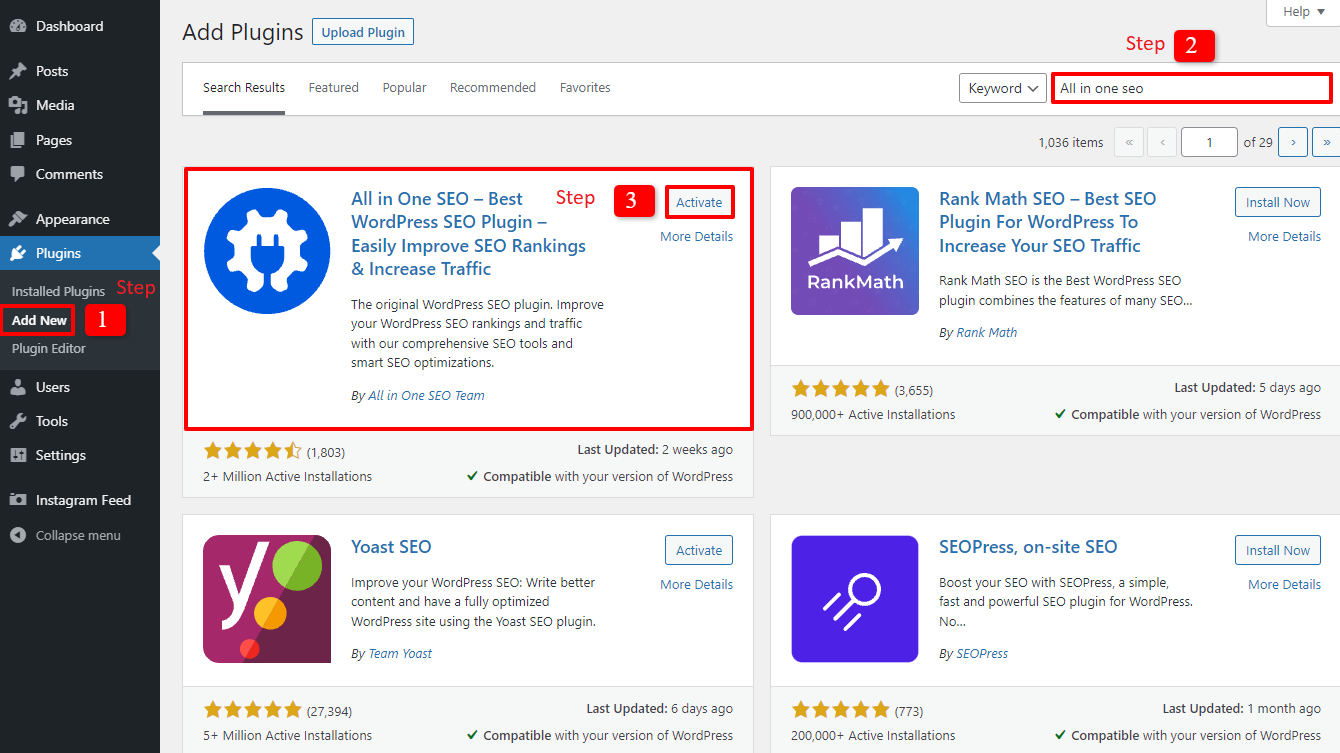
Task: Open the Dashboard icon in sidebar
Action: point(17,26)
